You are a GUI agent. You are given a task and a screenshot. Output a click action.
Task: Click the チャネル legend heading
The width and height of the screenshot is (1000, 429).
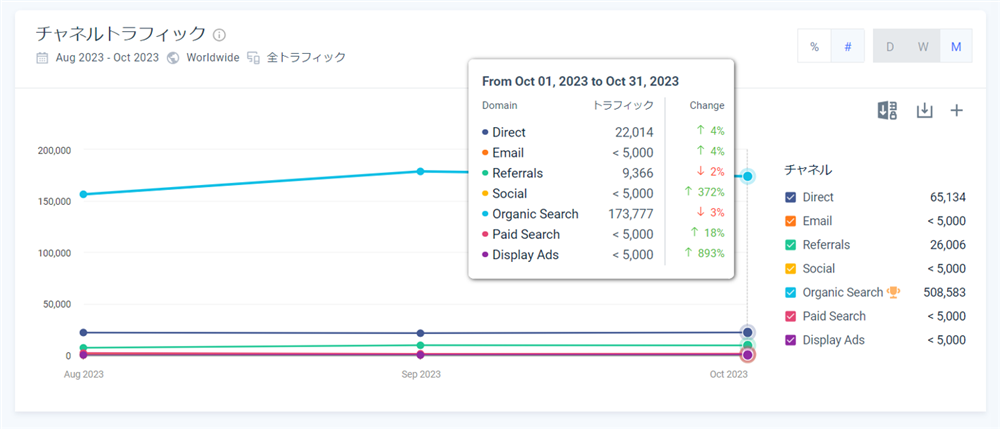pyautogui.click(x=807, y=170)
